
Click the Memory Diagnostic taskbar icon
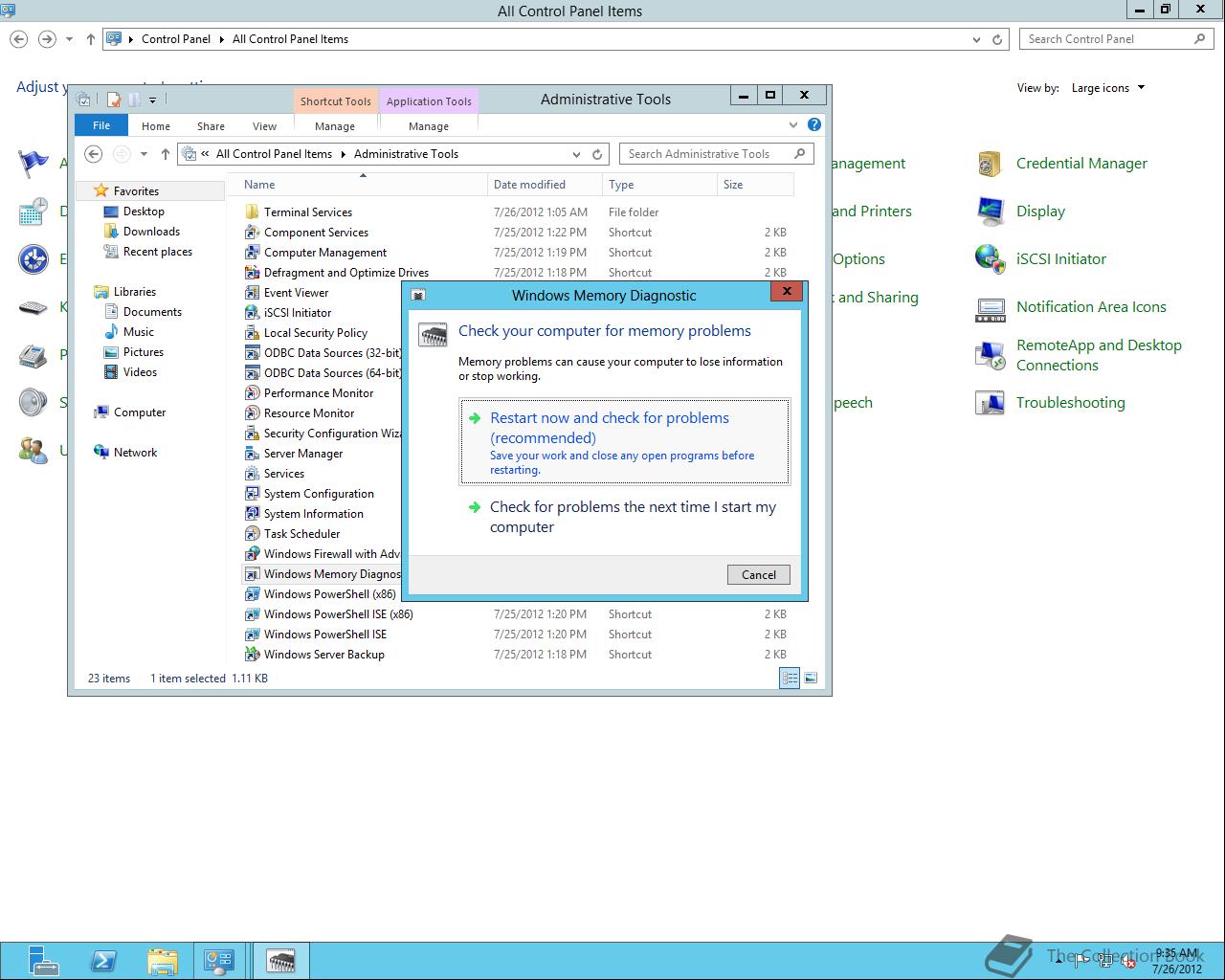click(280, 961)
